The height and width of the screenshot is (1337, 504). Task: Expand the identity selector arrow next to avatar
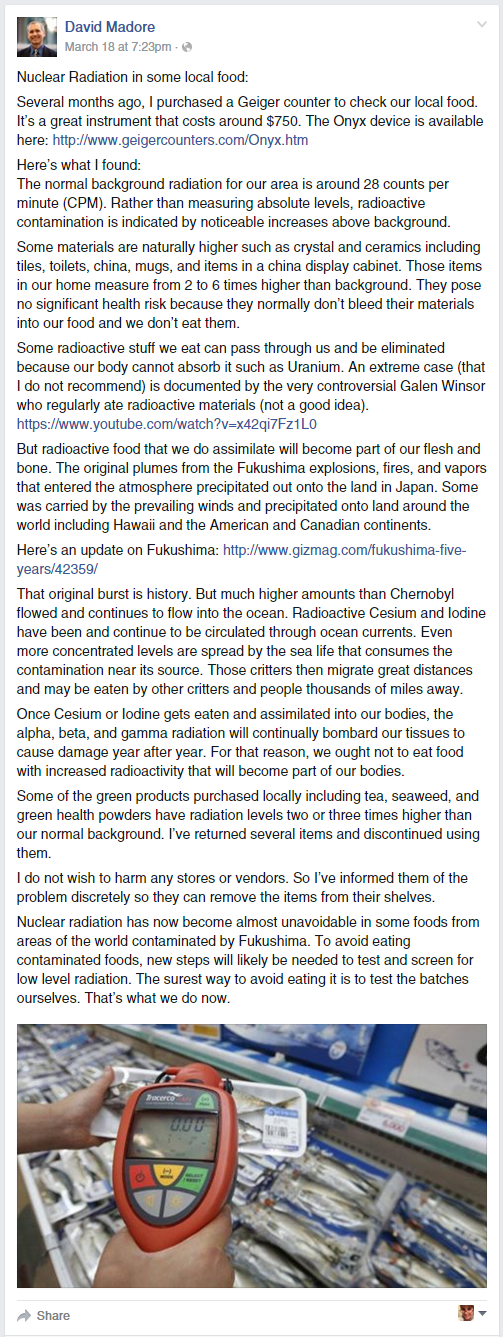click(483, 1314)
